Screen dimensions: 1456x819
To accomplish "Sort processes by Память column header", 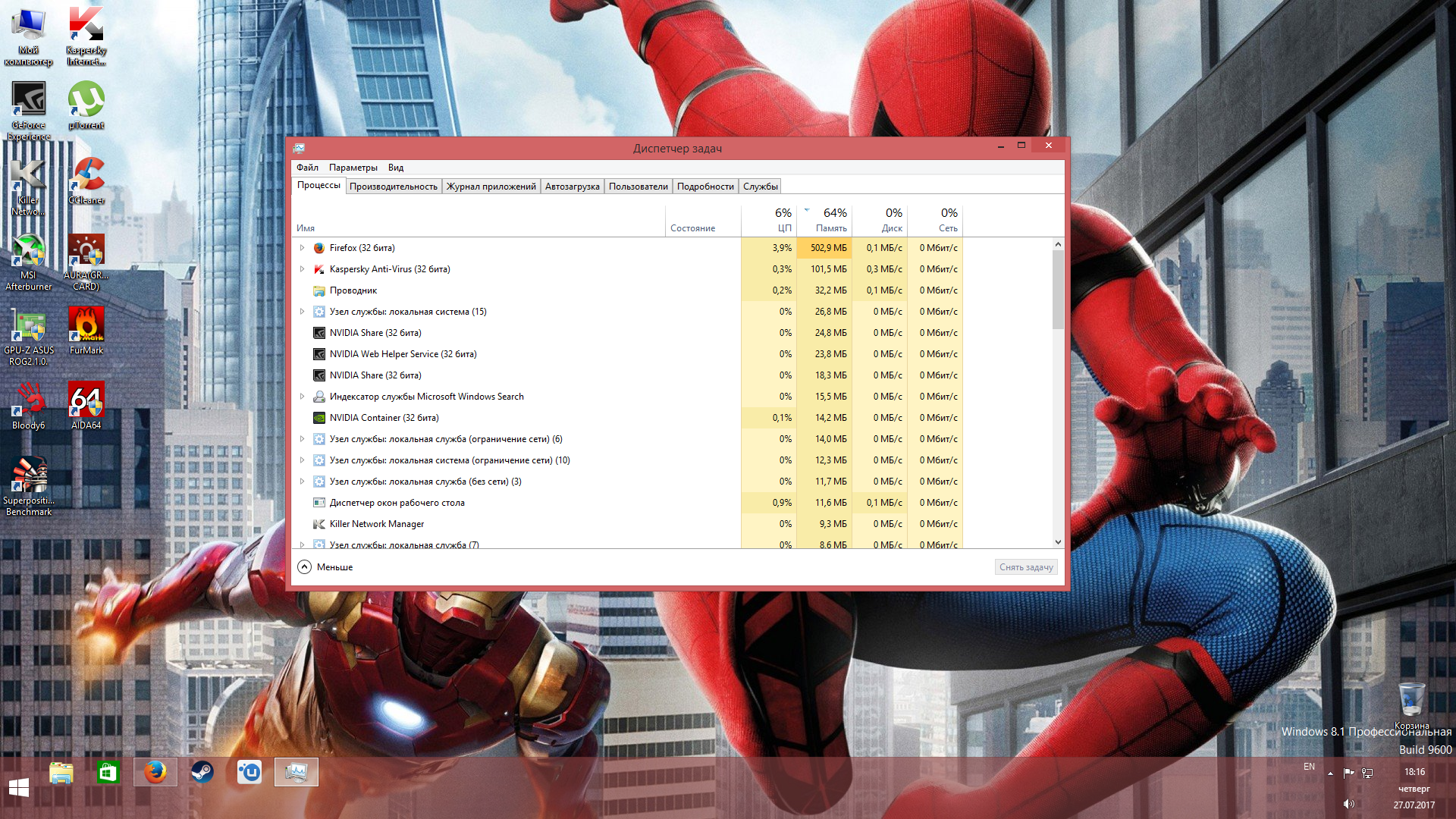I will (x=830, y=227).
